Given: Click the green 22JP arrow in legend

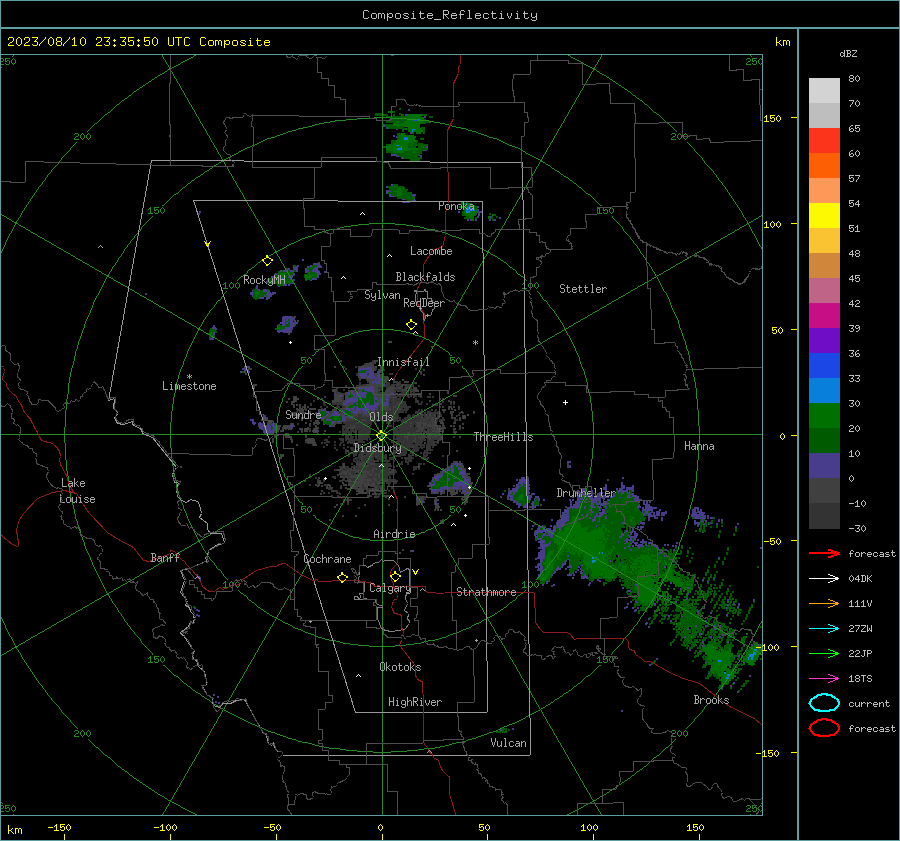Looking at the screenshot, I should [824, 653].
